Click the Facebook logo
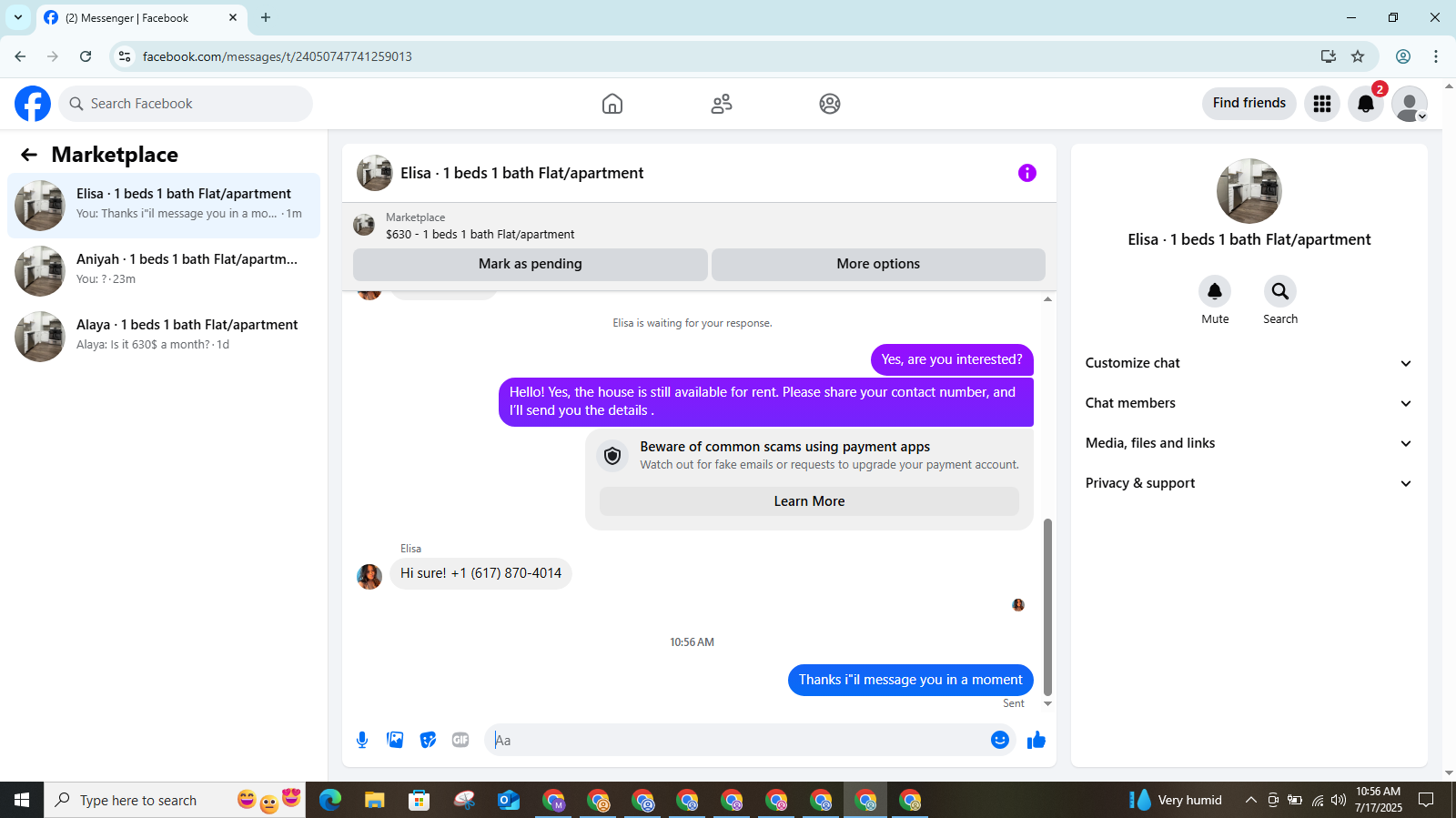Screen dimensions: 1456x818 click(33, 104)
